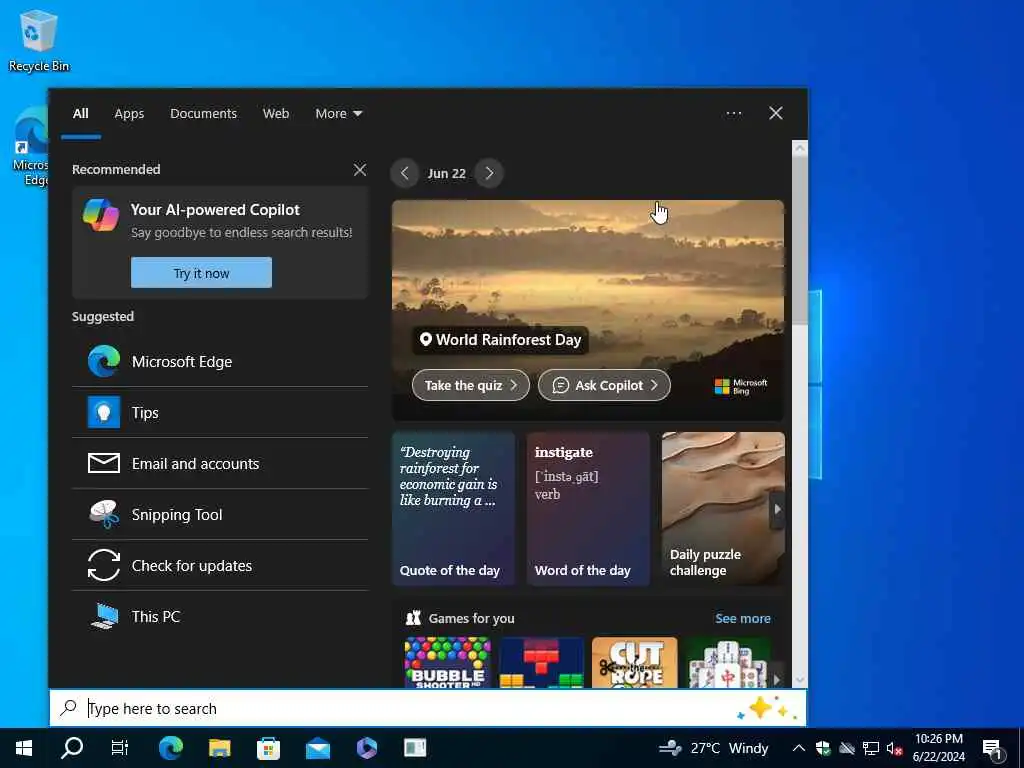
Task: Open the Daily puzzle challenge card
Action: click(x=723, y=508)
